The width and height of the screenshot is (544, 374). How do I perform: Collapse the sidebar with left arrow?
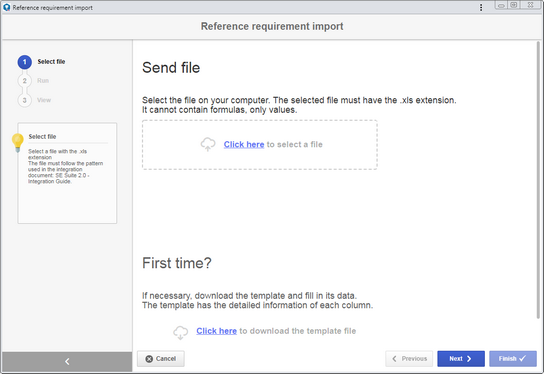pyautogui.click(x=67, y=362)
